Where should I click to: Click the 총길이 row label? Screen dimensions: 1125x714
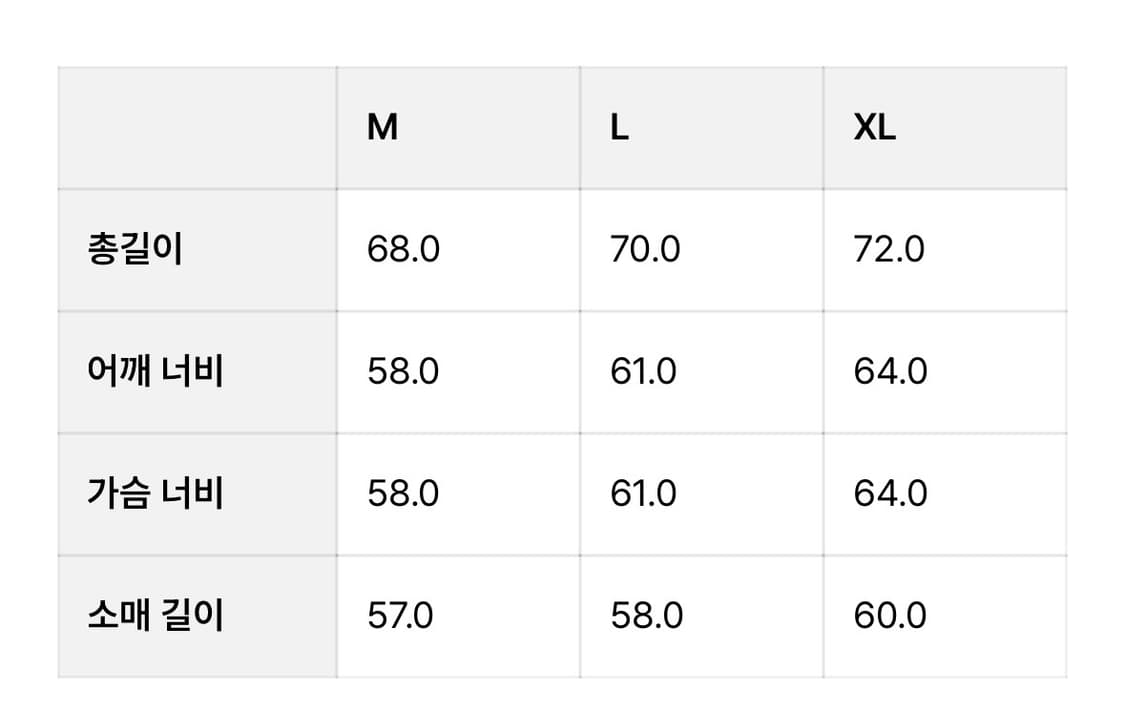click(x=135, y=249)
